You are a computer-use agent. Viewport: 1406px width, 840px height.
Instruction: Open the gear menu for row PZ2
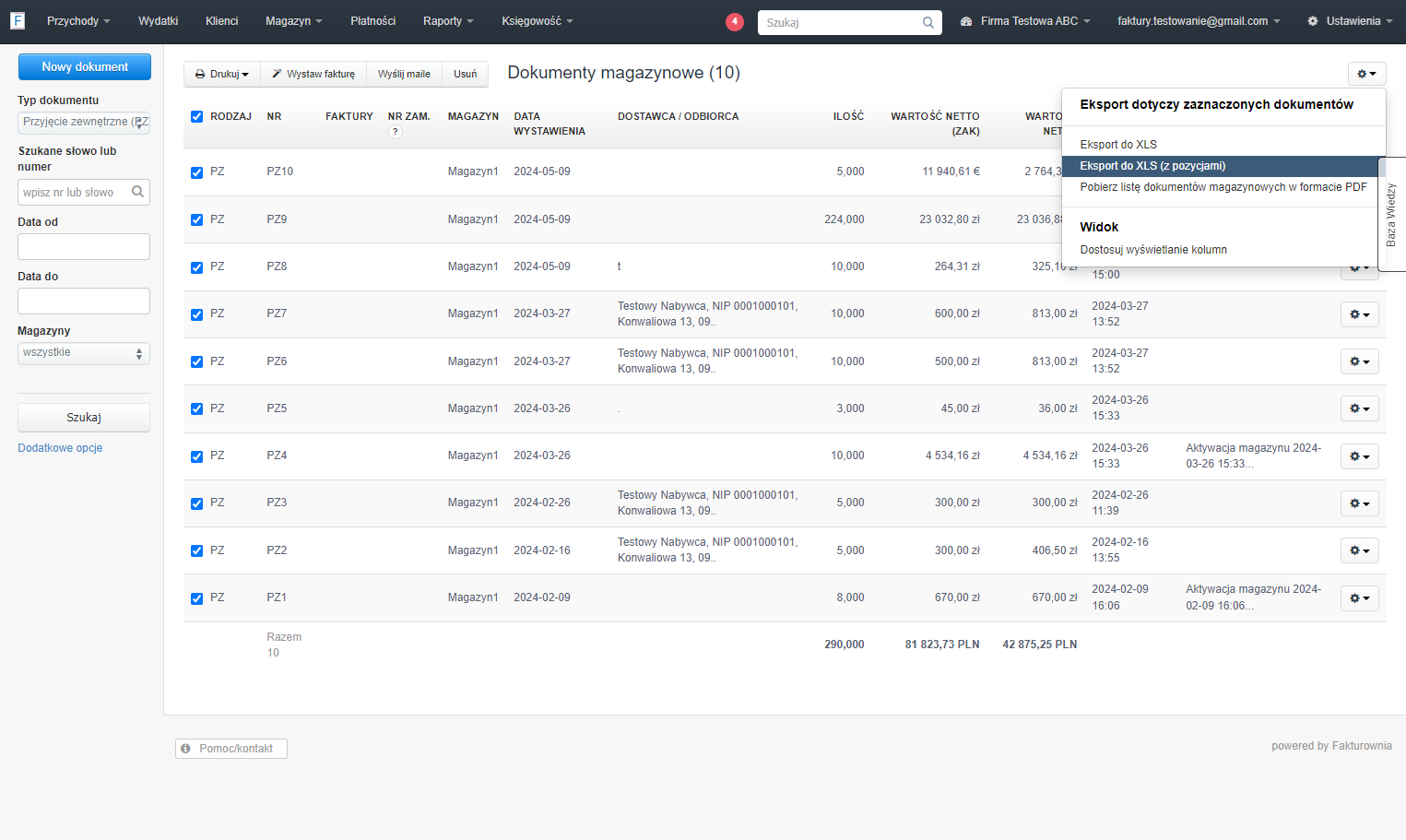1360,550
